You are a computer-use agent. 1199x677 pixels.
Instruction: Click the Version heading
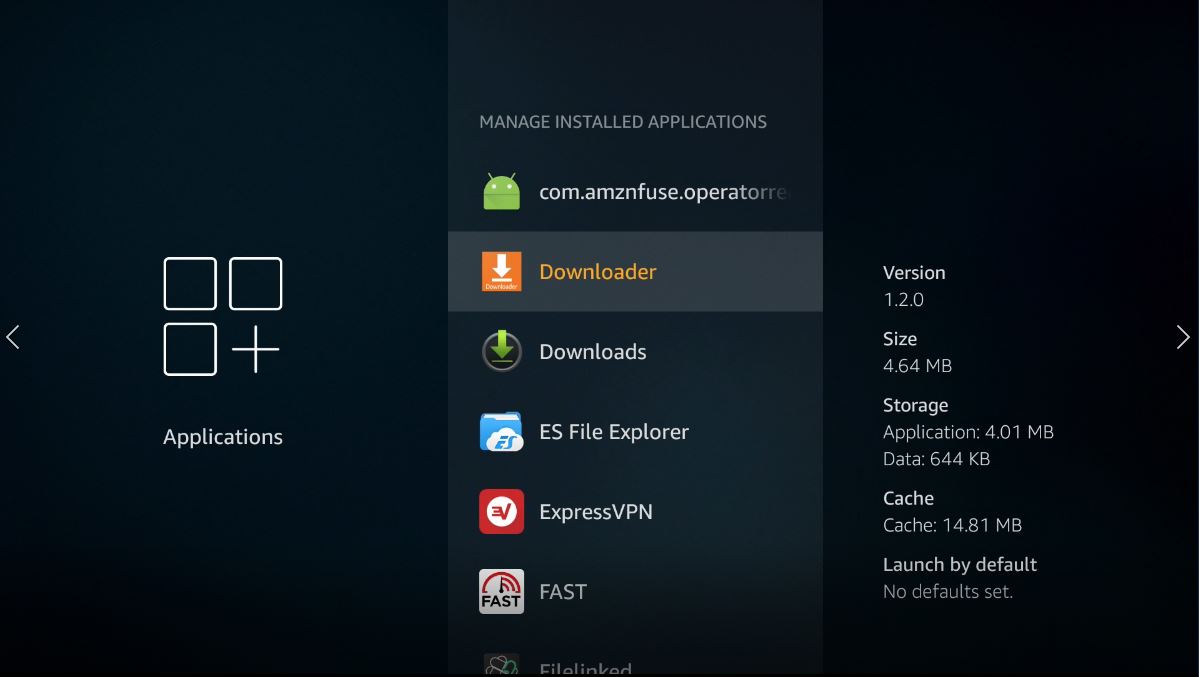click(914, 272)
